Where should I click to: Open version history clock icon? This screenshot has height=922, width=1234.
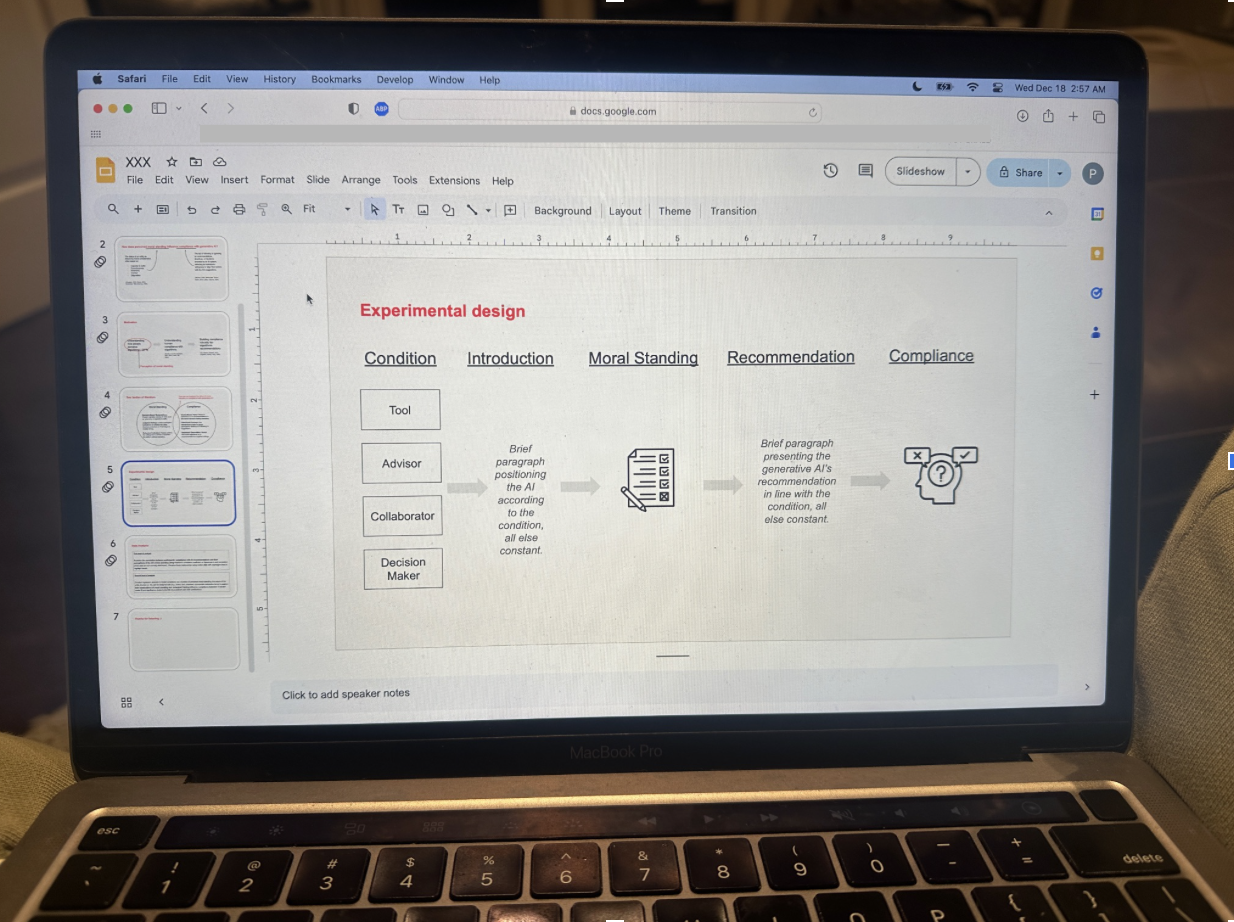pos(830,171)
